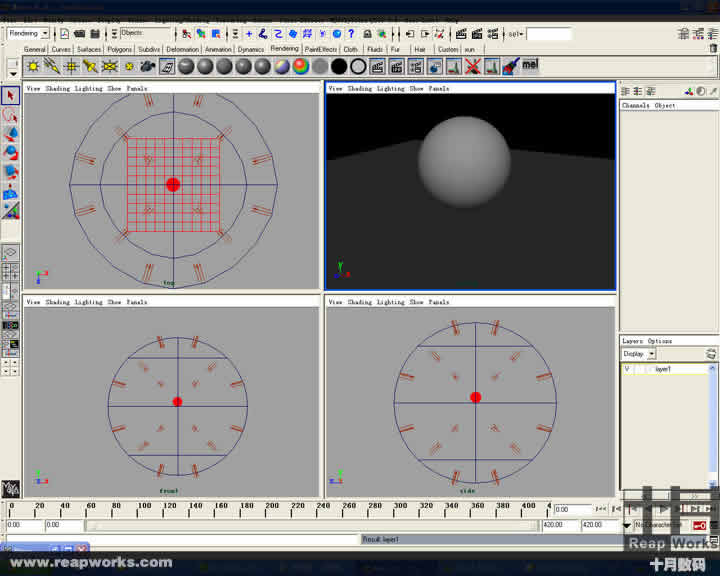
Task: Expand the sel field dropdown arrow
Action: click(x=520, y=33)
